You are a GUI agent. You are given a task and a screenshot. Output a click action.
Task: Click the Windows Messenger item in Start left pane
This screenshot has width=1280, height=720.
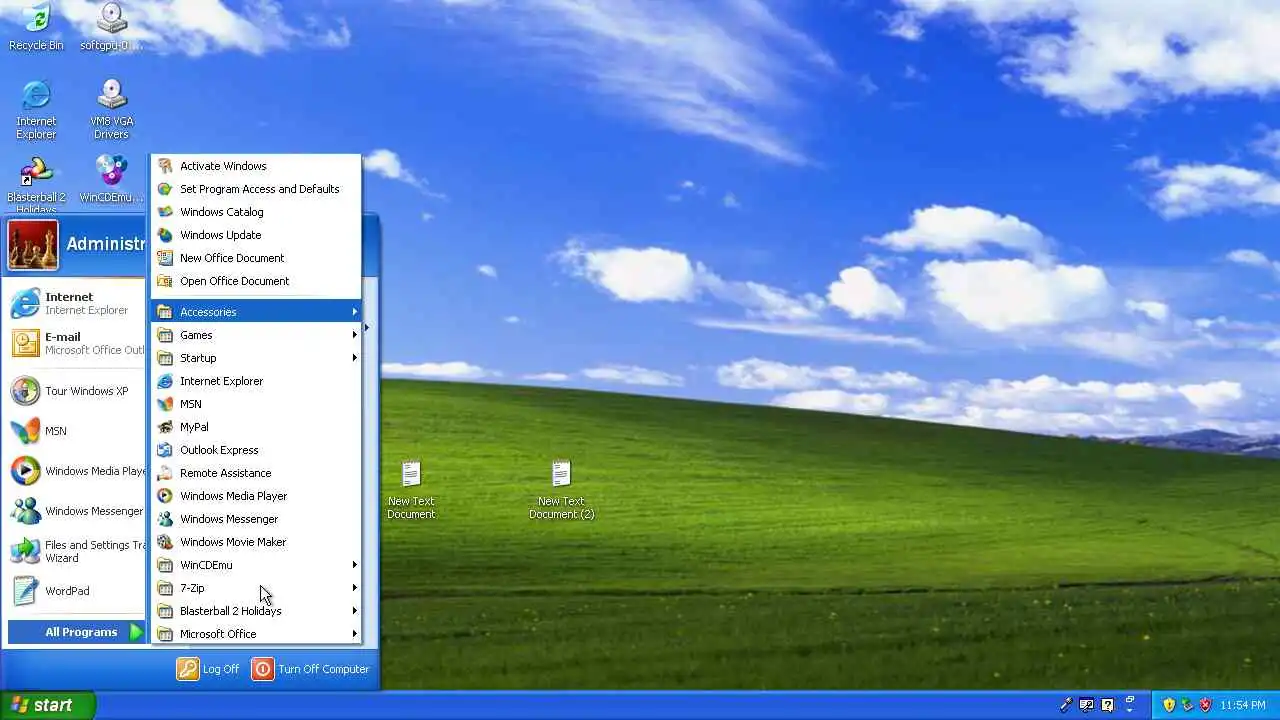coord(77,511)
